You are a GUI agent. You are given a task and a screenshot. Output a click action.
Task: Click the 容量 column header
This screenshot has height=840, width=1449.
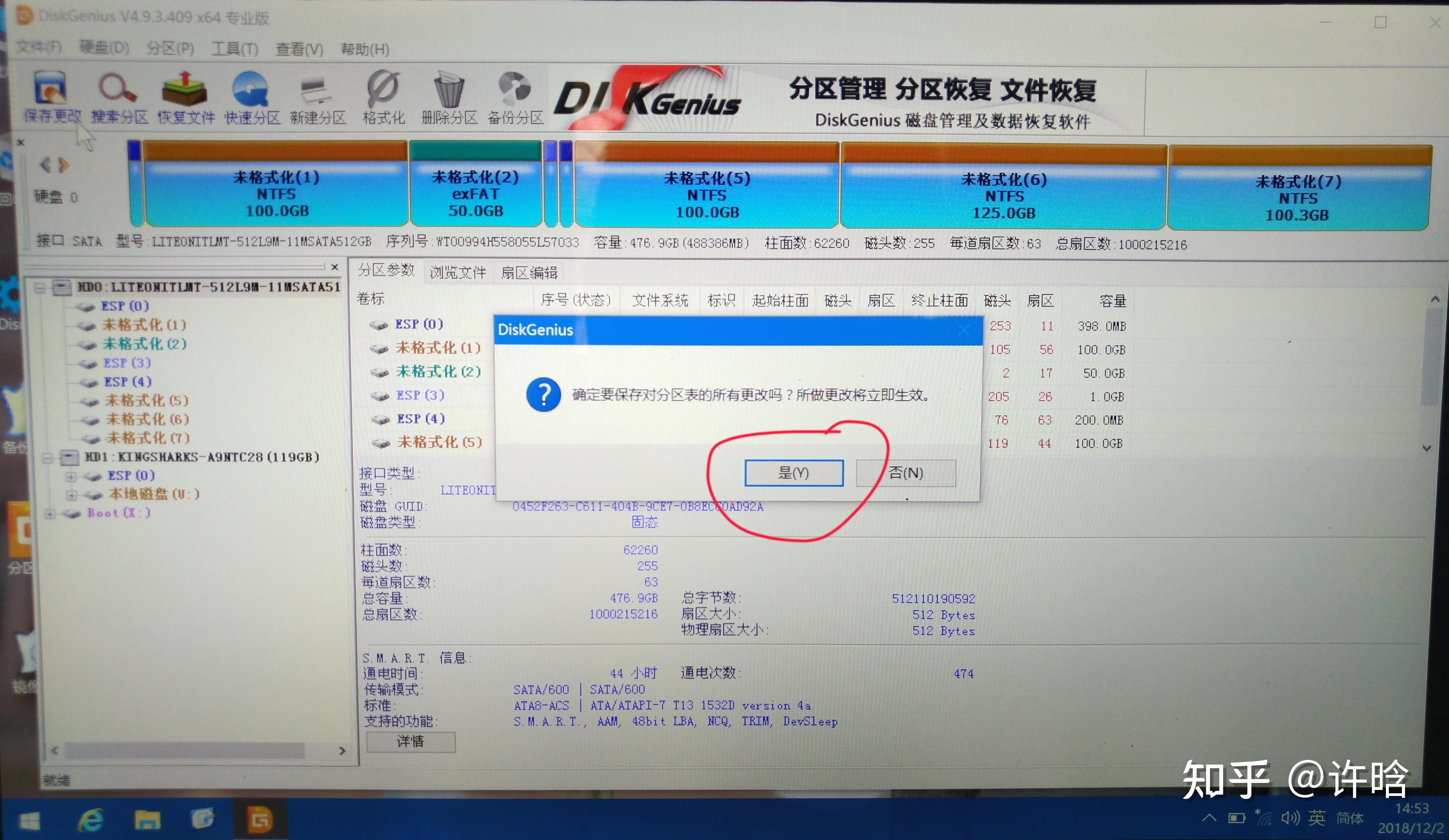coord(1112,301)
